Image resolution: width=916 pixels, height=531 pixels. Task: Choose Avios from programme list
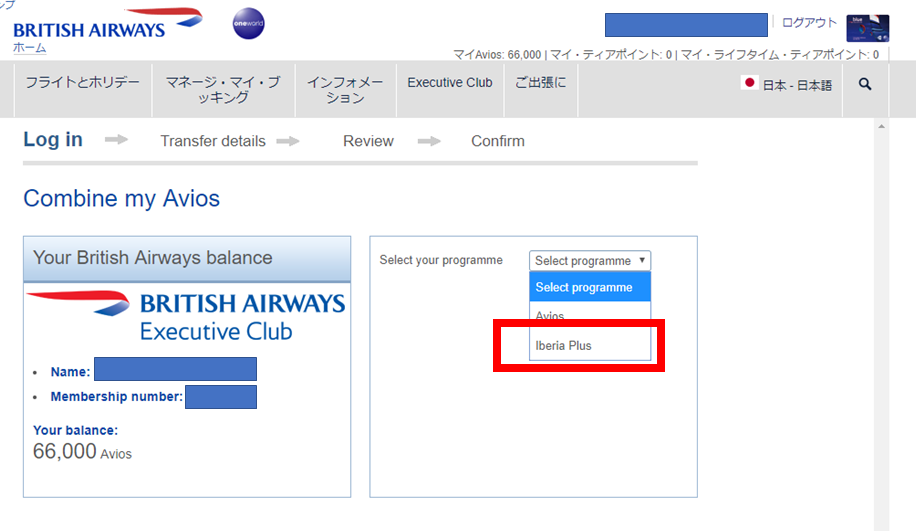point(590,315)
